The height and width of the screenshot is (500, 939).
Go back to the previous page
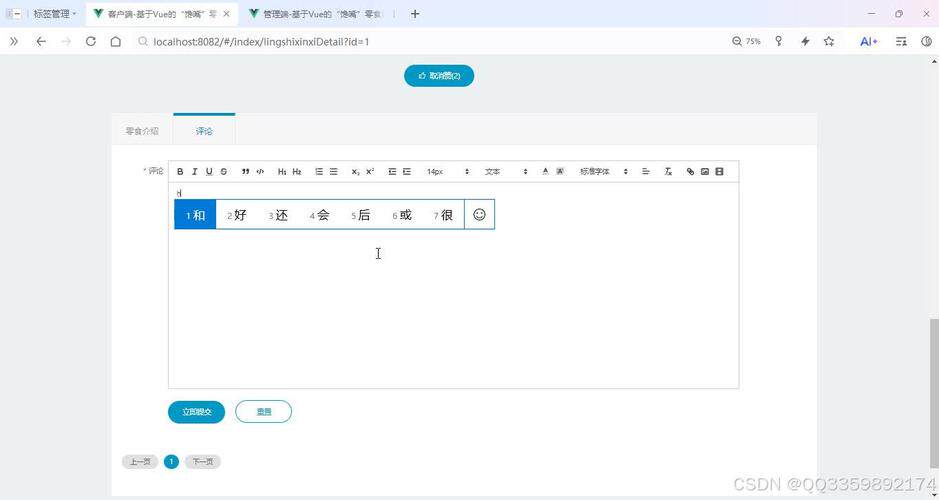[41, 41]
